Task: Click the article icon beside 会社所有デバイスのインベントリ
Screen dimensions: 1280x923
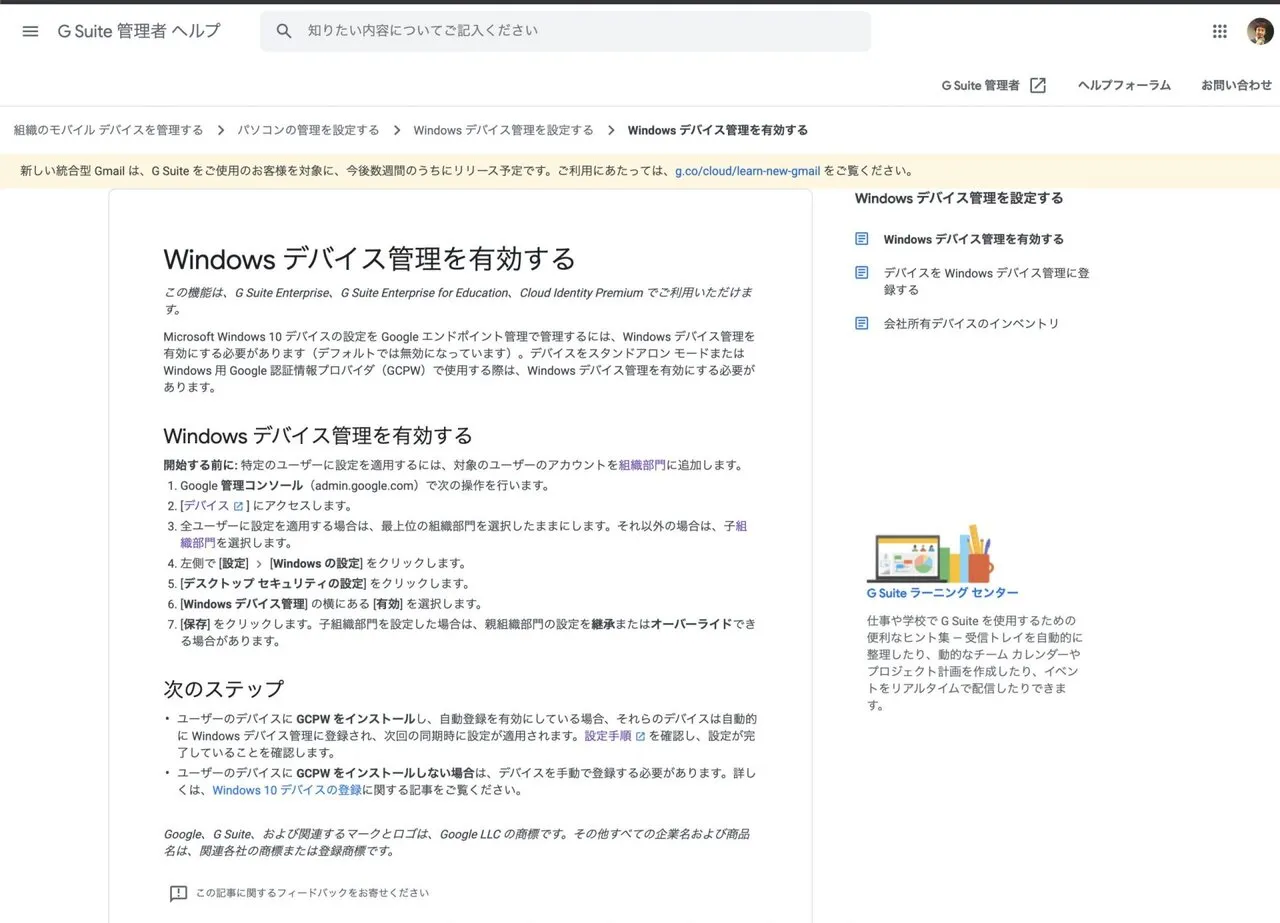Action: click(862, 323)
